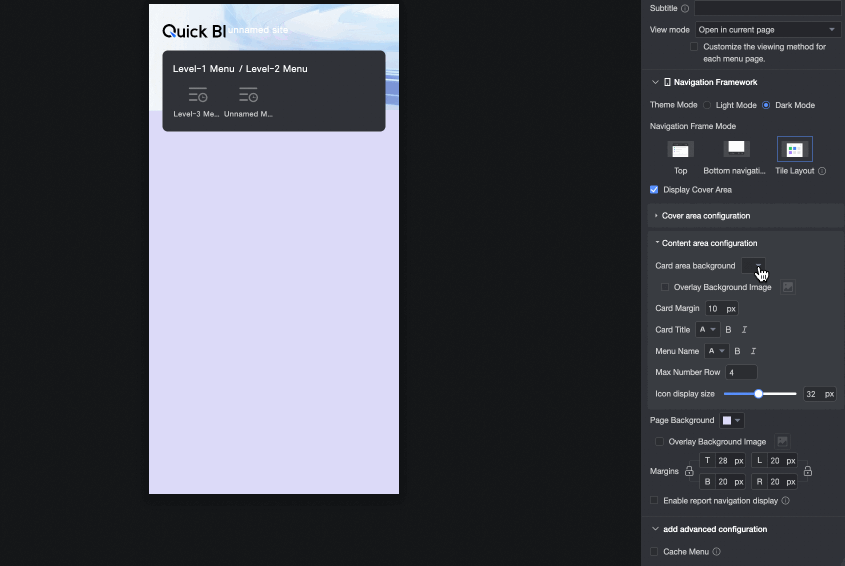Enable Overlay Background Image for the page background
The image size is (845, 566).
coord(660,442)
